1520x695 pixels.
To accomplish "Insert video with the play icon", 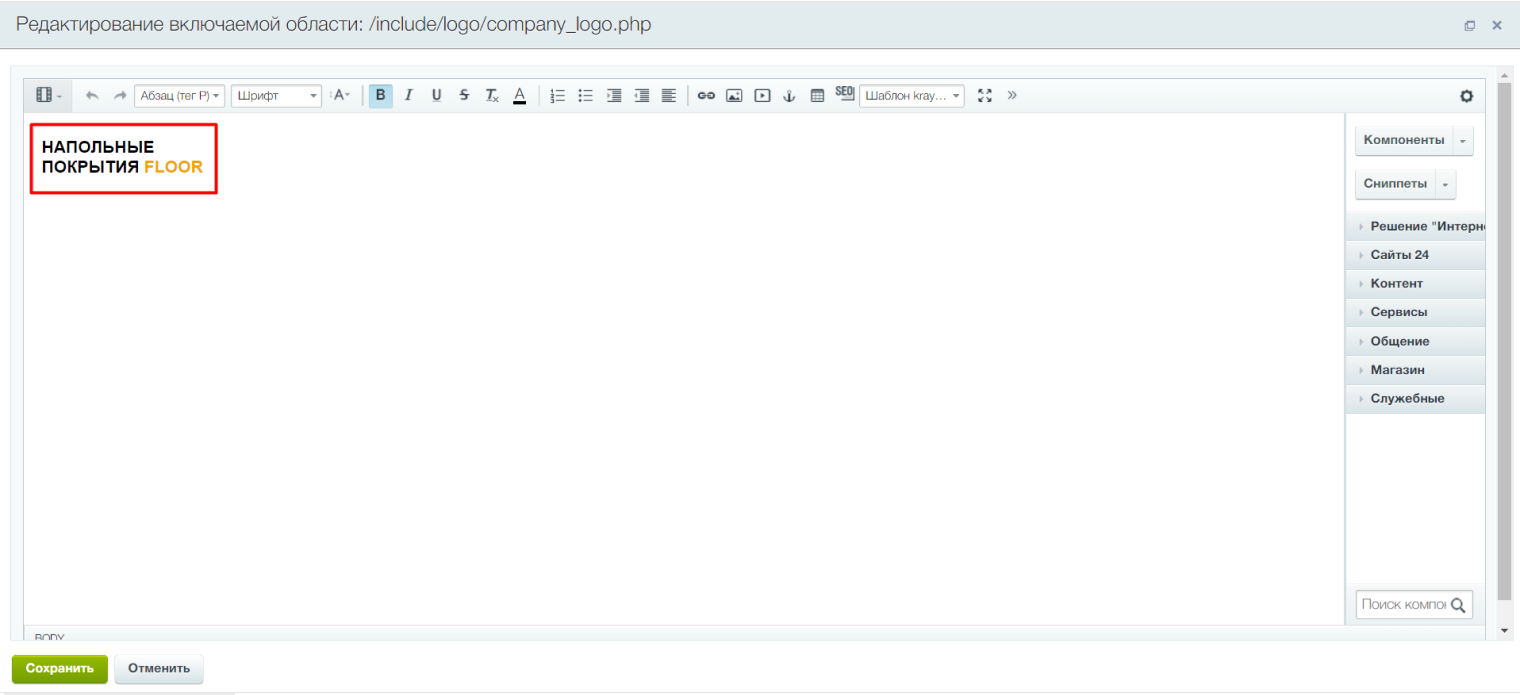I will (x=762, y=96).
